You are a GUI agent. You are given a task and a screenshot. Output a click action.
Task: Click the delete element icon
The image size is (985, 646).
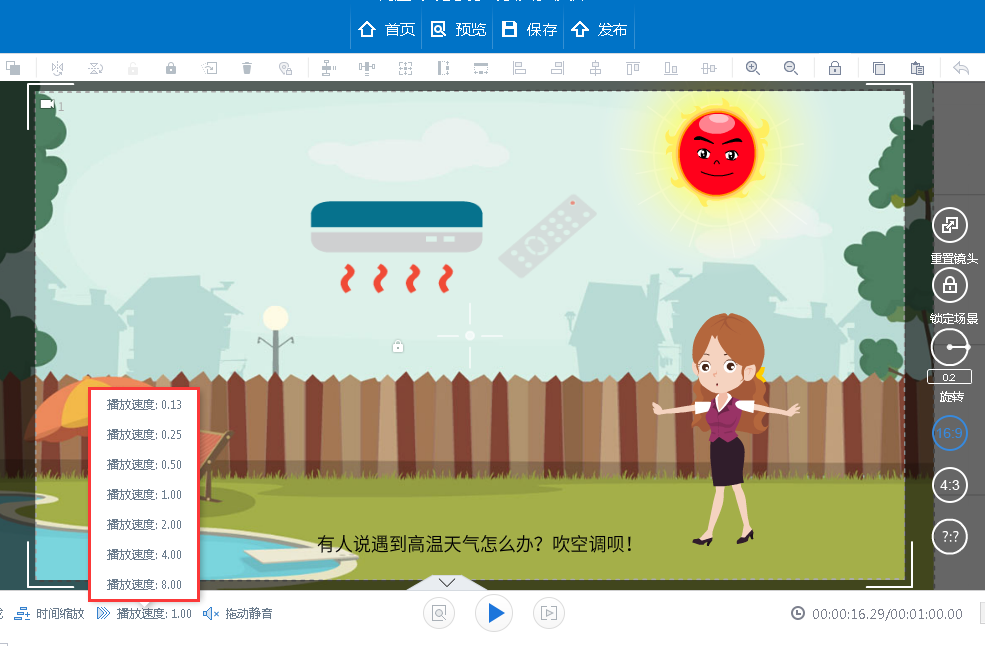tap(247, 68)
